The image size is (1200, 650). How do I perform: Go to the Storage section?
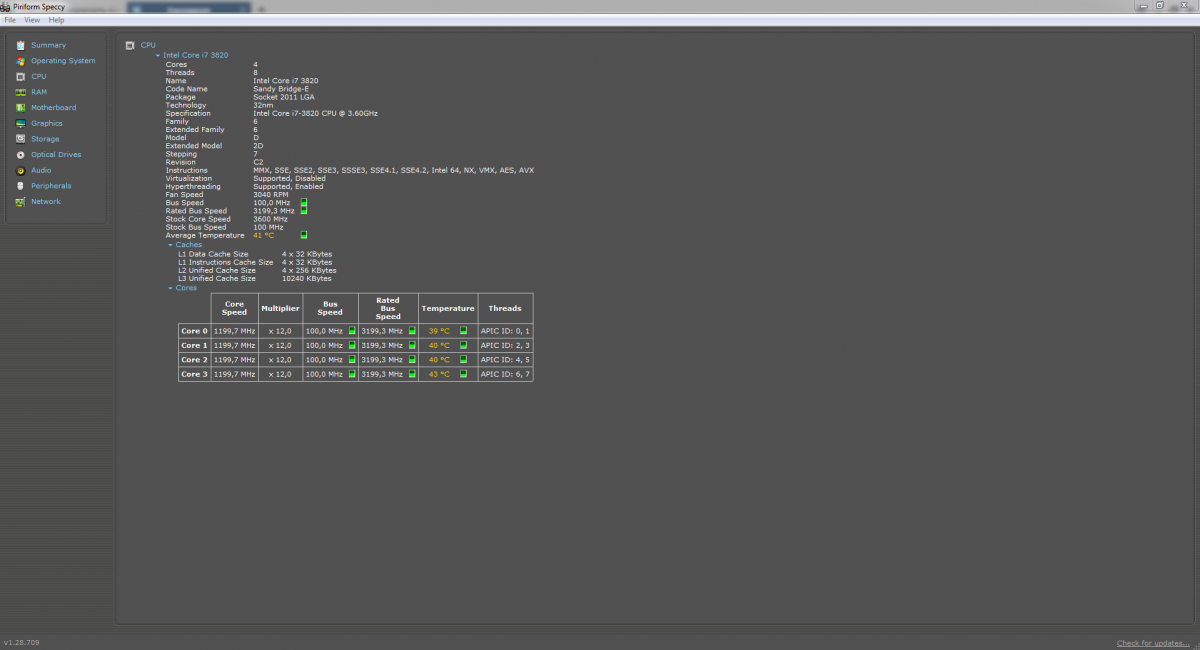(x=45, y=139)
